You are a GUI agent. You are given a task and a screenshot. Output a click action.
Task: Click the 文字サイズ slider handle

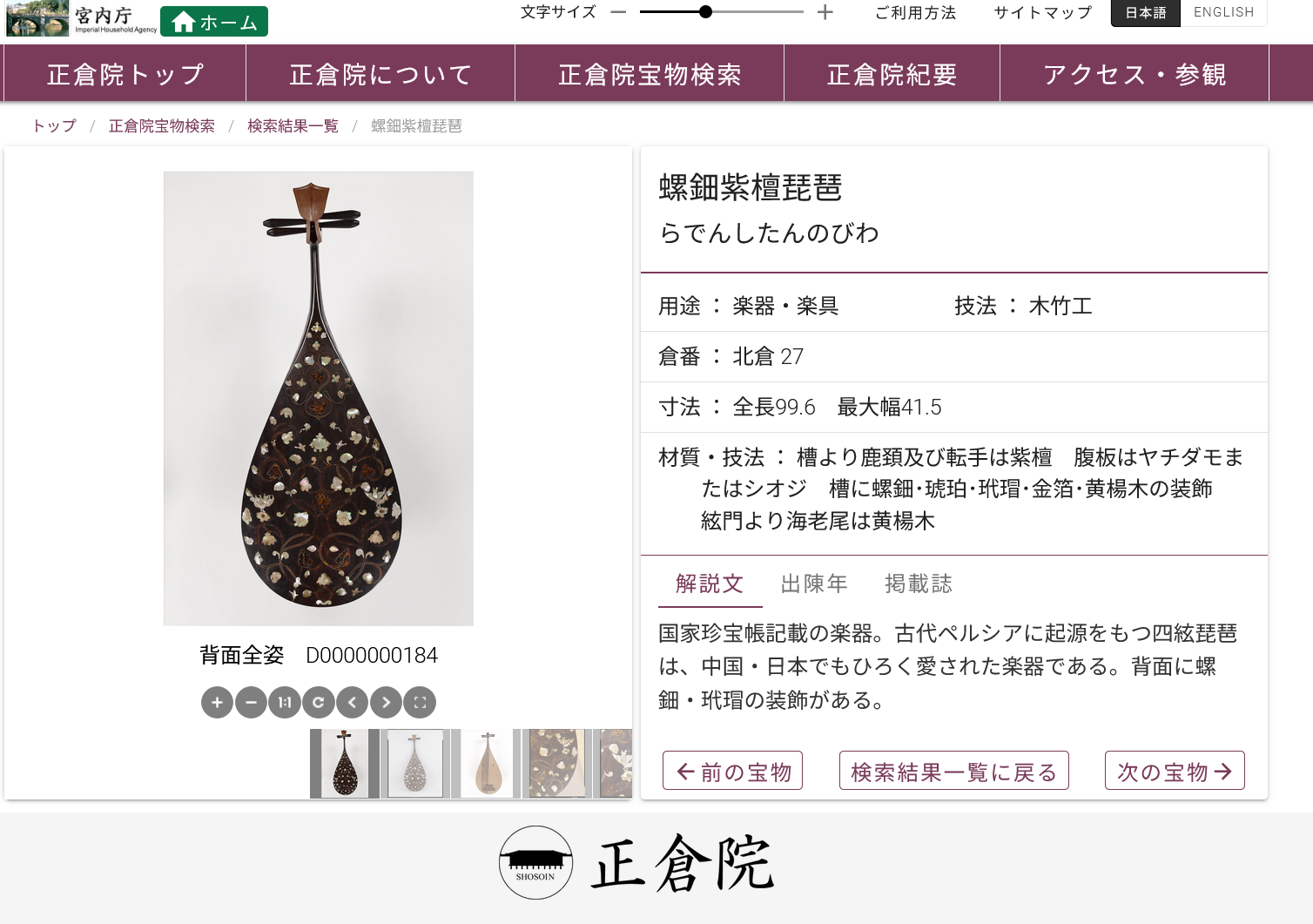(706, 12)
